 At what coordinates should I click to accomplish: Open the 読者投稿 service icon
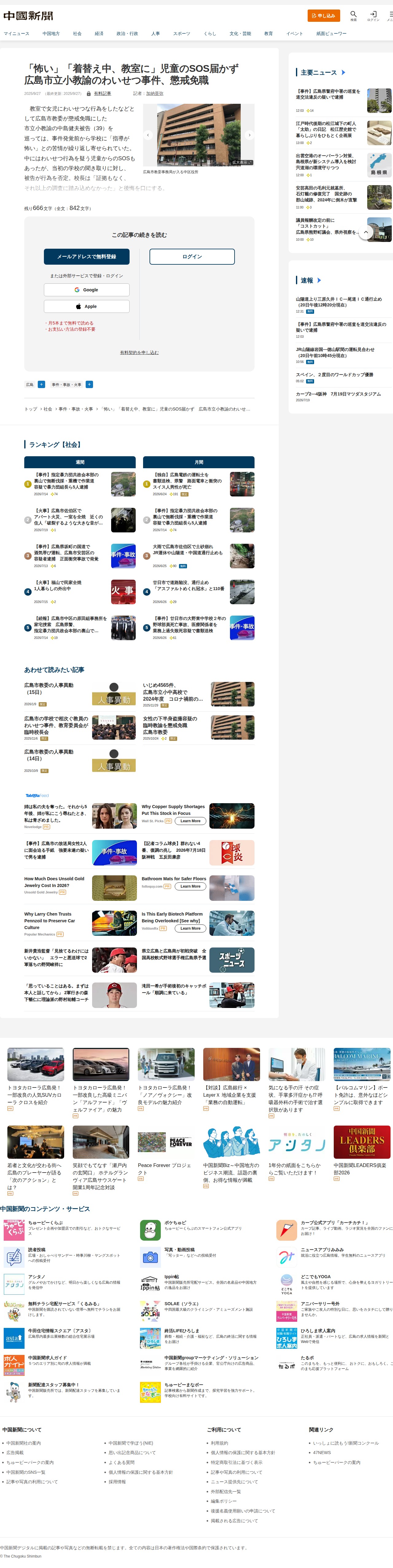tap(14, 1256)
